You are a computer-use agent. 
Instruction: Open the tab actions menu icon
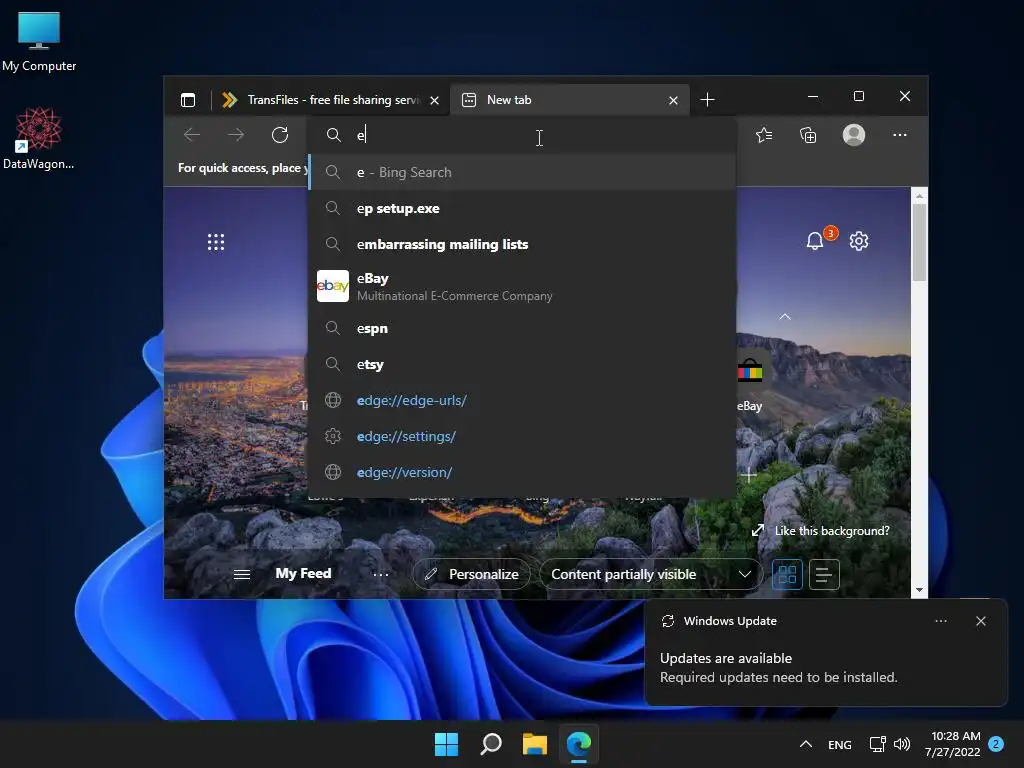(x=188, y=100)
